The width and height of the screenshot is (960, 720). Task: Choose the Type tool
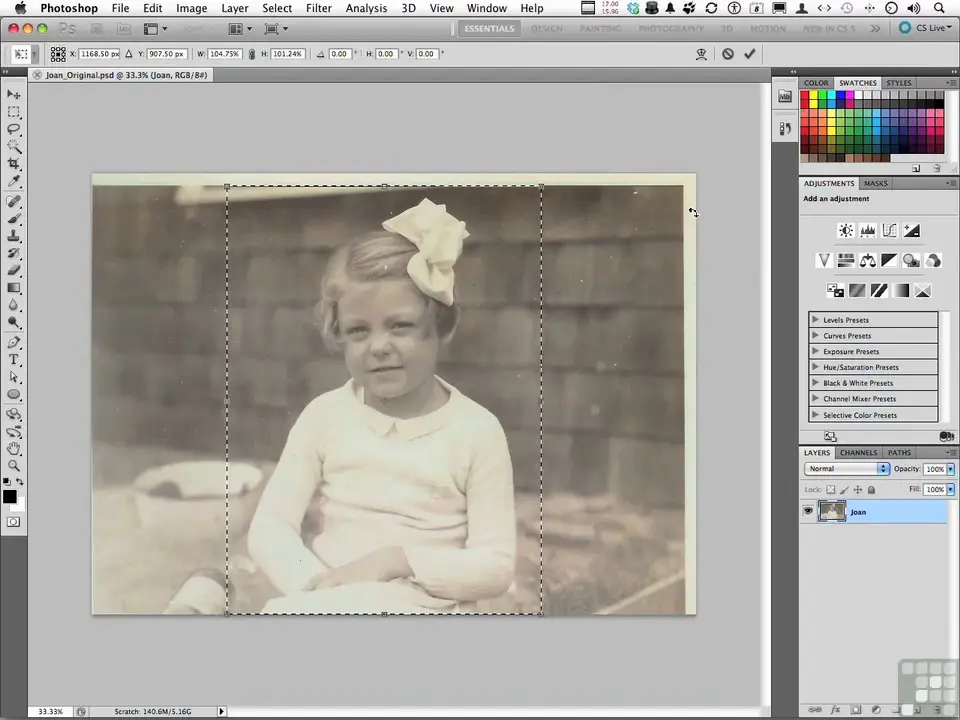[x=14, y=359]
